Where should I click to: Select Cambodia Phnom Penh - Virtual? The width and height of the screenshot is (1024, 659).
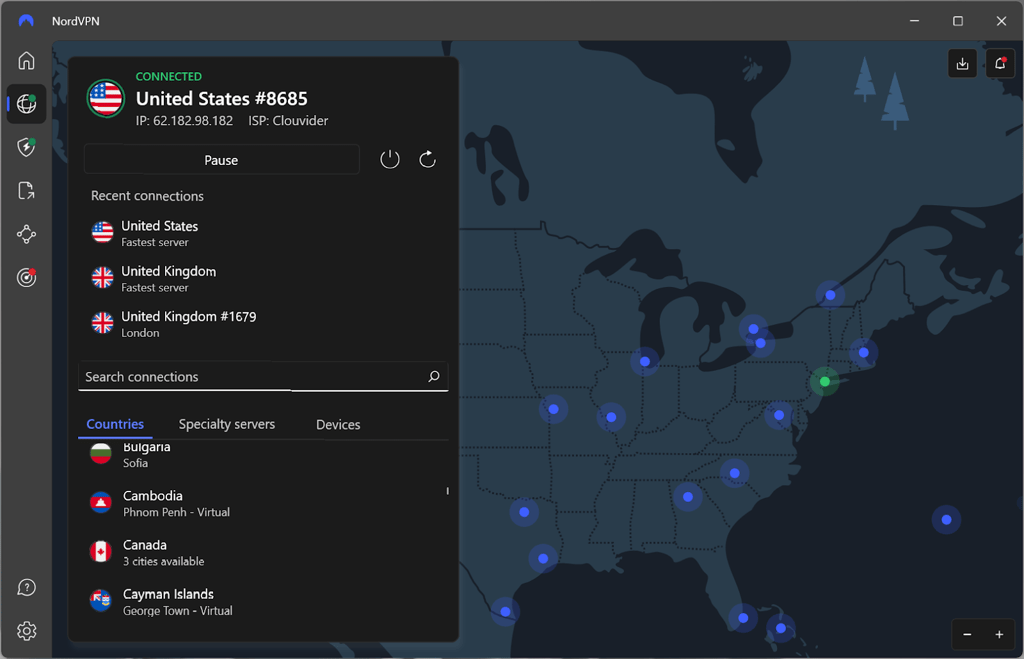pos(263,503)
